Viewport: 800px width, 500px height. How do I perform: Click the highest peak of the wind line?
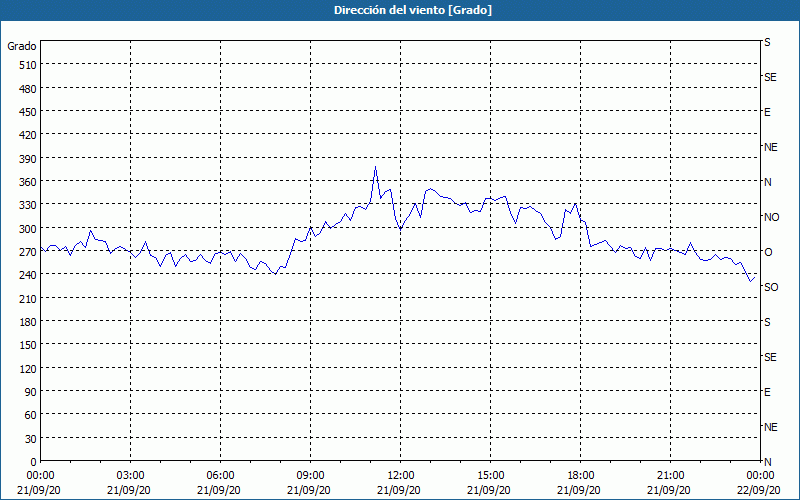point(375,167)
